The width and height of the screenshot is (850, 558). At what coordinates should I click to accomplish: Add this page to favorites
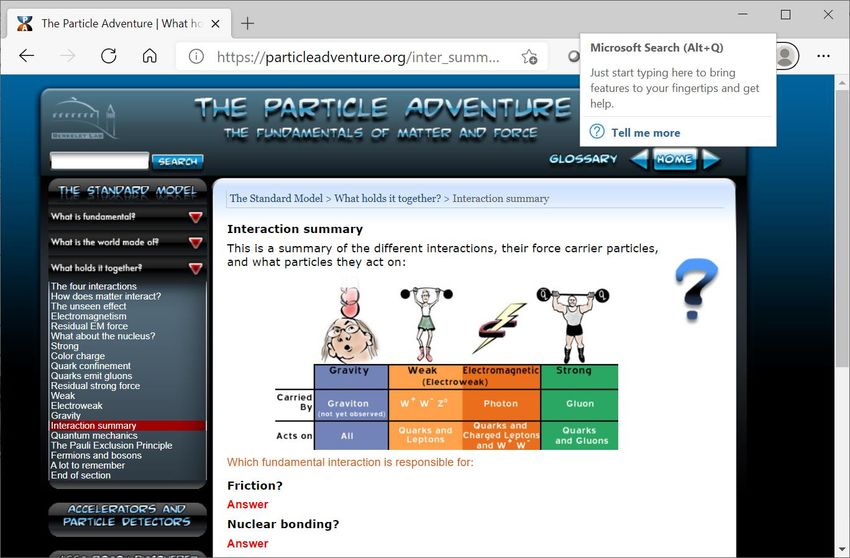tap(529, 56)
